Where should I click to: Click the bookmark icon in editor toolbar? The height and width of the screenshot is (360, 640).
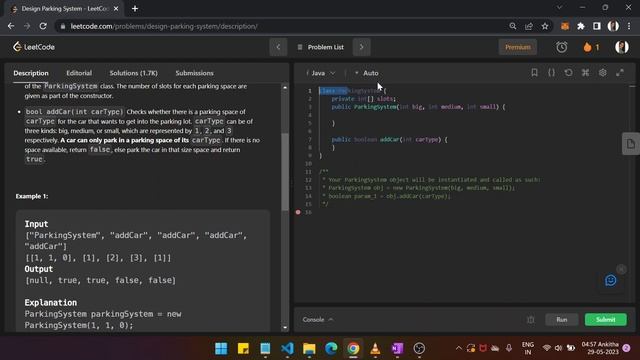tap(534, 73)
